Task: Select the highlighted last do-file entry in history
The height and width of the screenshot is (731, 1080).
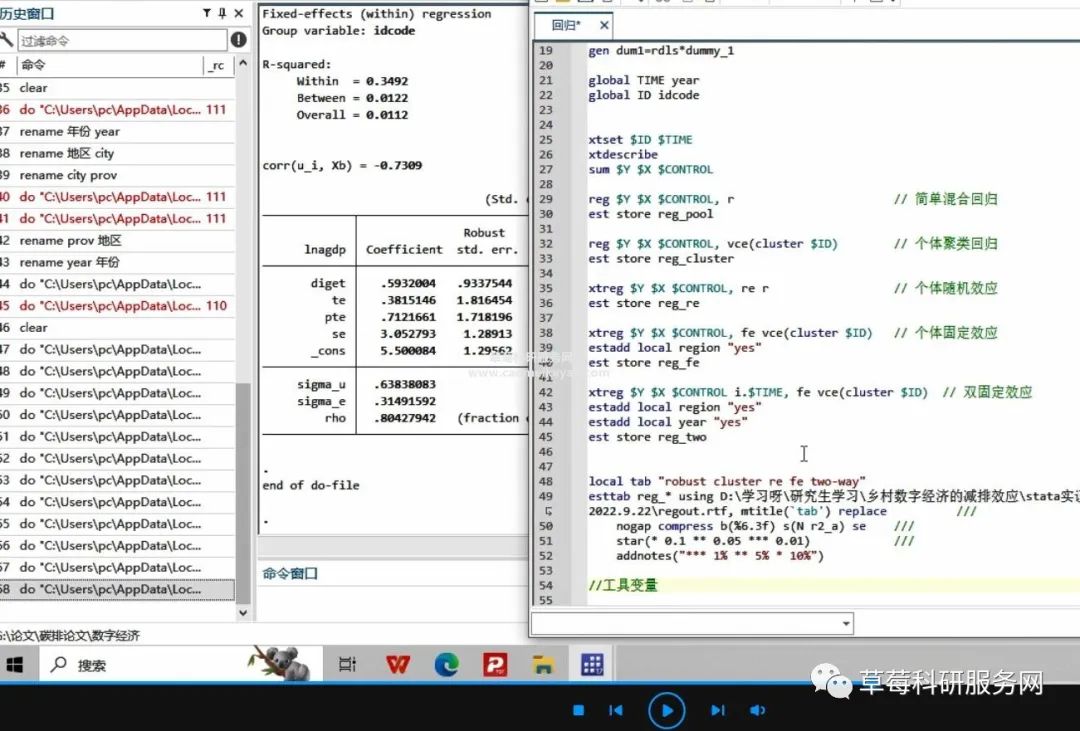Action: 117,590
